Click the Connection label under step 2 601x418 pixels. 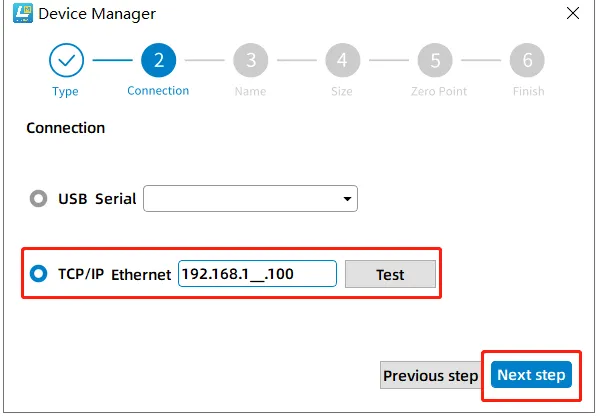pyautogui.click(x=158, y=91)
